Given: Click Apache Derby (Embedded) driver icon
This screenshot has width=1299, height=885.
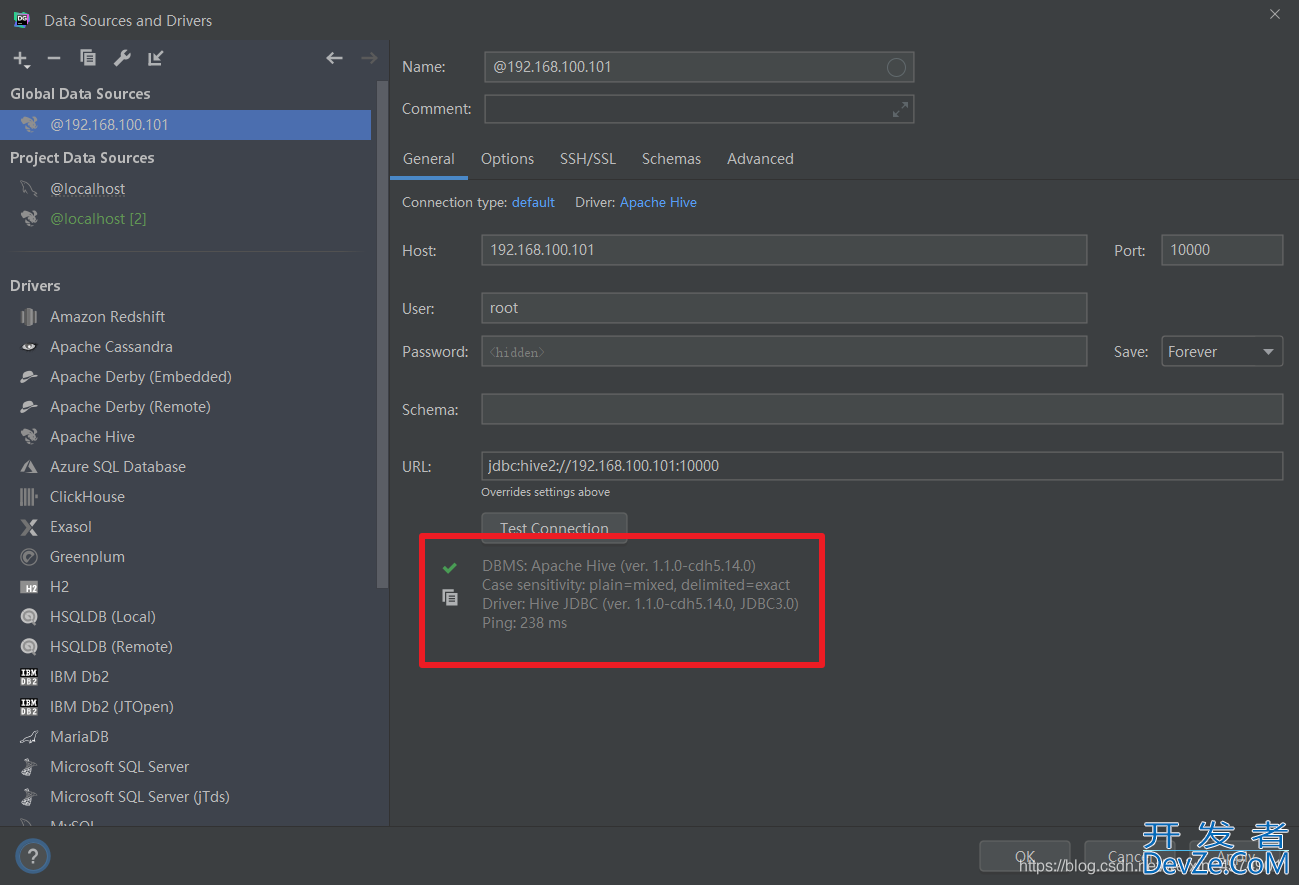Looking at the screenshot, I should pyautogui.click(x=29, y=377).
